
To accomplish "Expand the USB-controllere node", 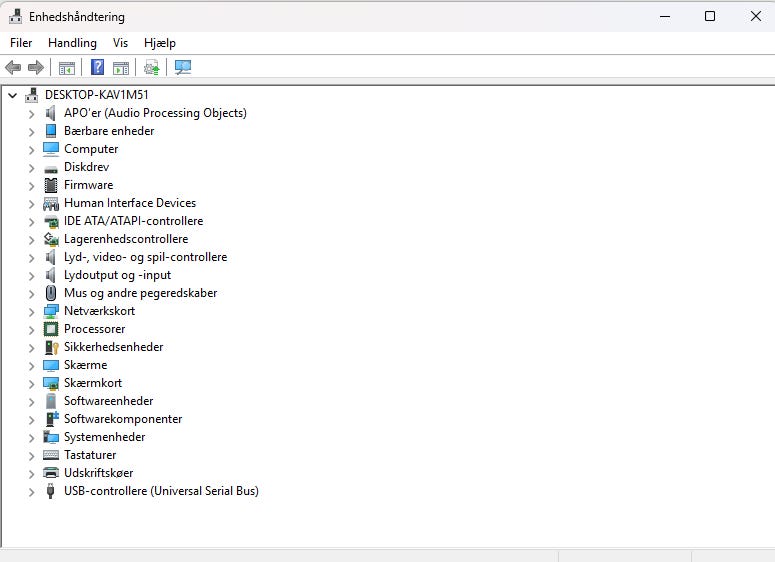I will tap(32, 492).
